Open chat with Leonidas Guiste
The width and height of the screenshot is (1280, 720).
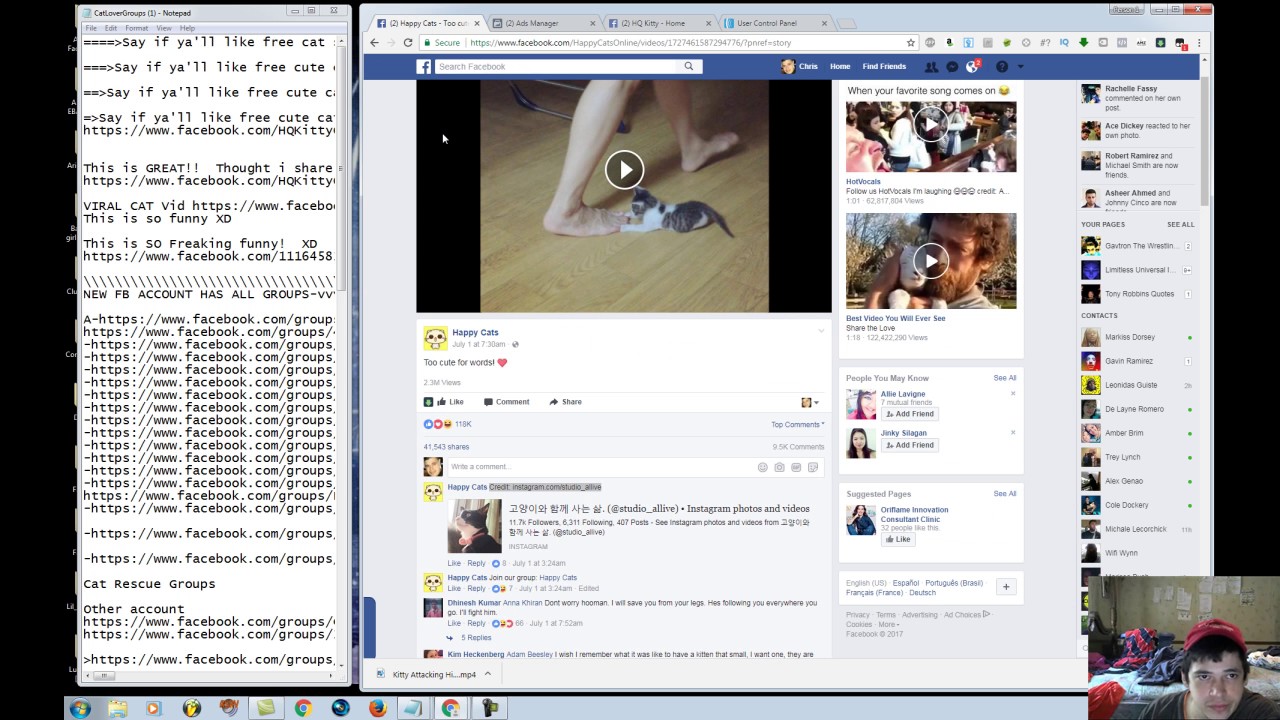pyautogui.click(x=1137, y=385)
